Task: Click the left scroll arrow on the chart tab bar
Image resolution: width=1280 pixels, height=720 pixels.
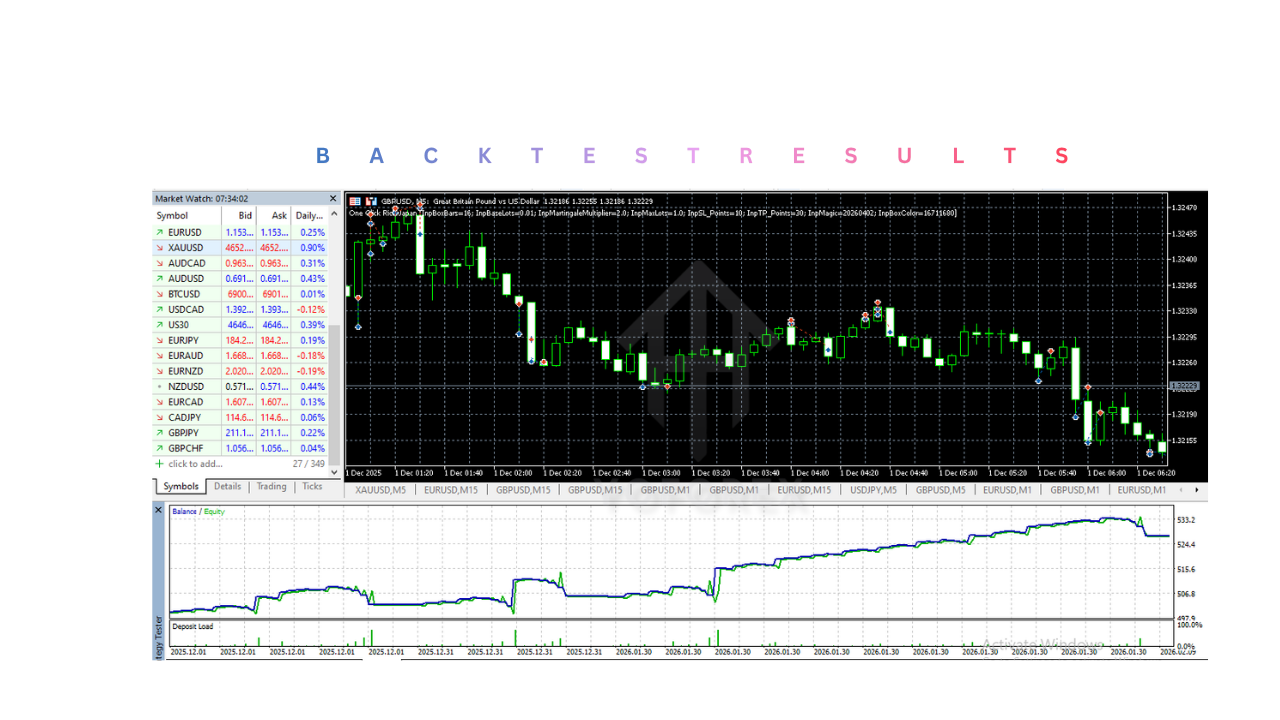Action: click(1181, 490)
